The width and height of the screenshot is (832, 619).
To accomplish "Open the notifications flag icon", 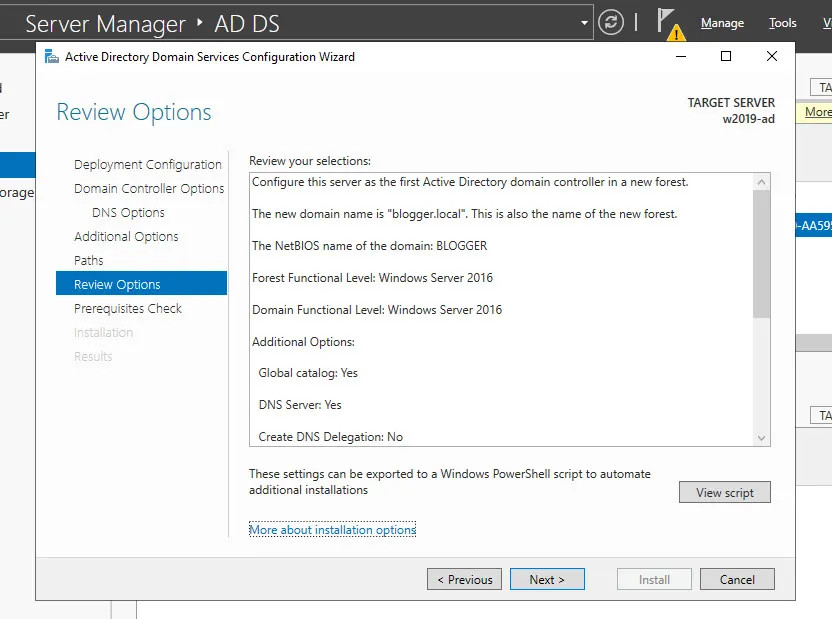I will [667, 22].
